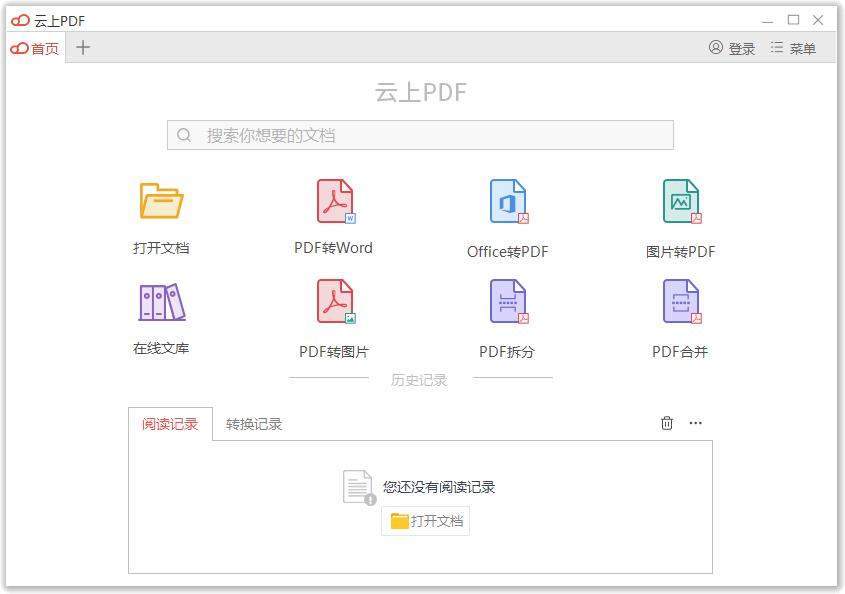Select the Office转PDF tool

click(x=506, y=214)
